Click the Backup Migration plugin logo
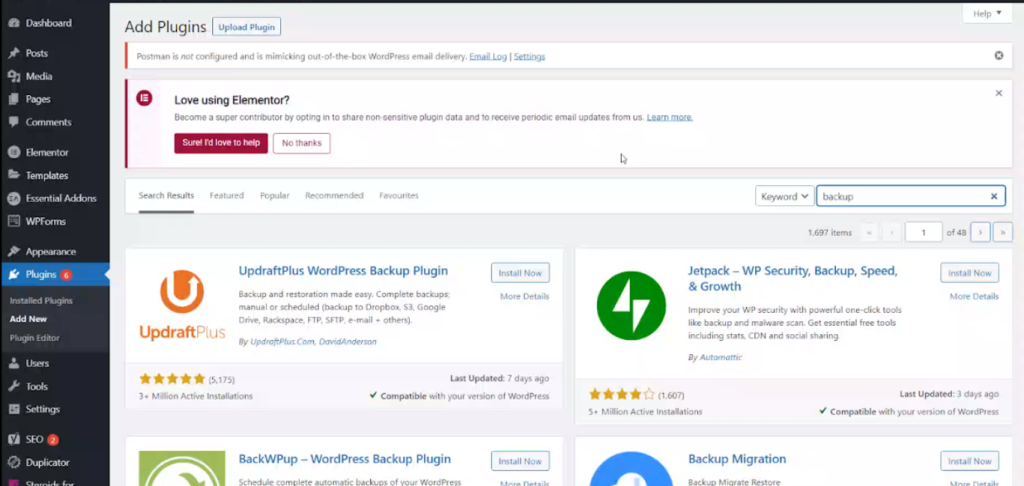Screen dimensions: 1024x486 tap(632, 468)
